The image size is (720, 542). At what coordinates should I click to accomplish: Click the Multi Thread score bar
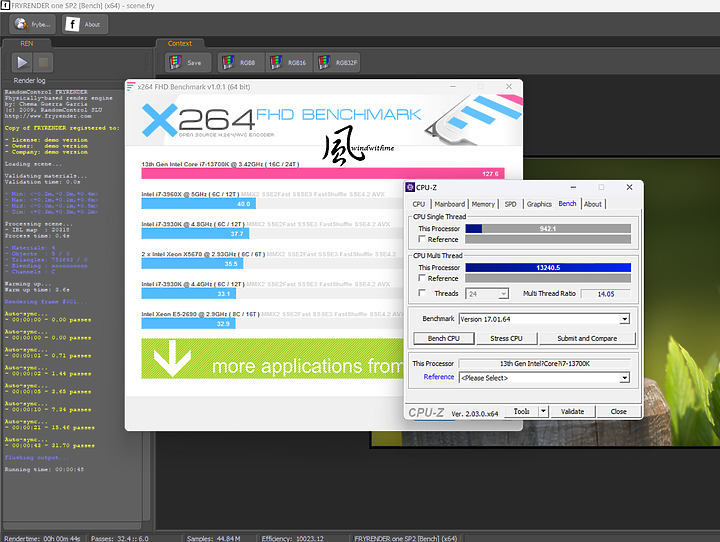pos(547,268)
